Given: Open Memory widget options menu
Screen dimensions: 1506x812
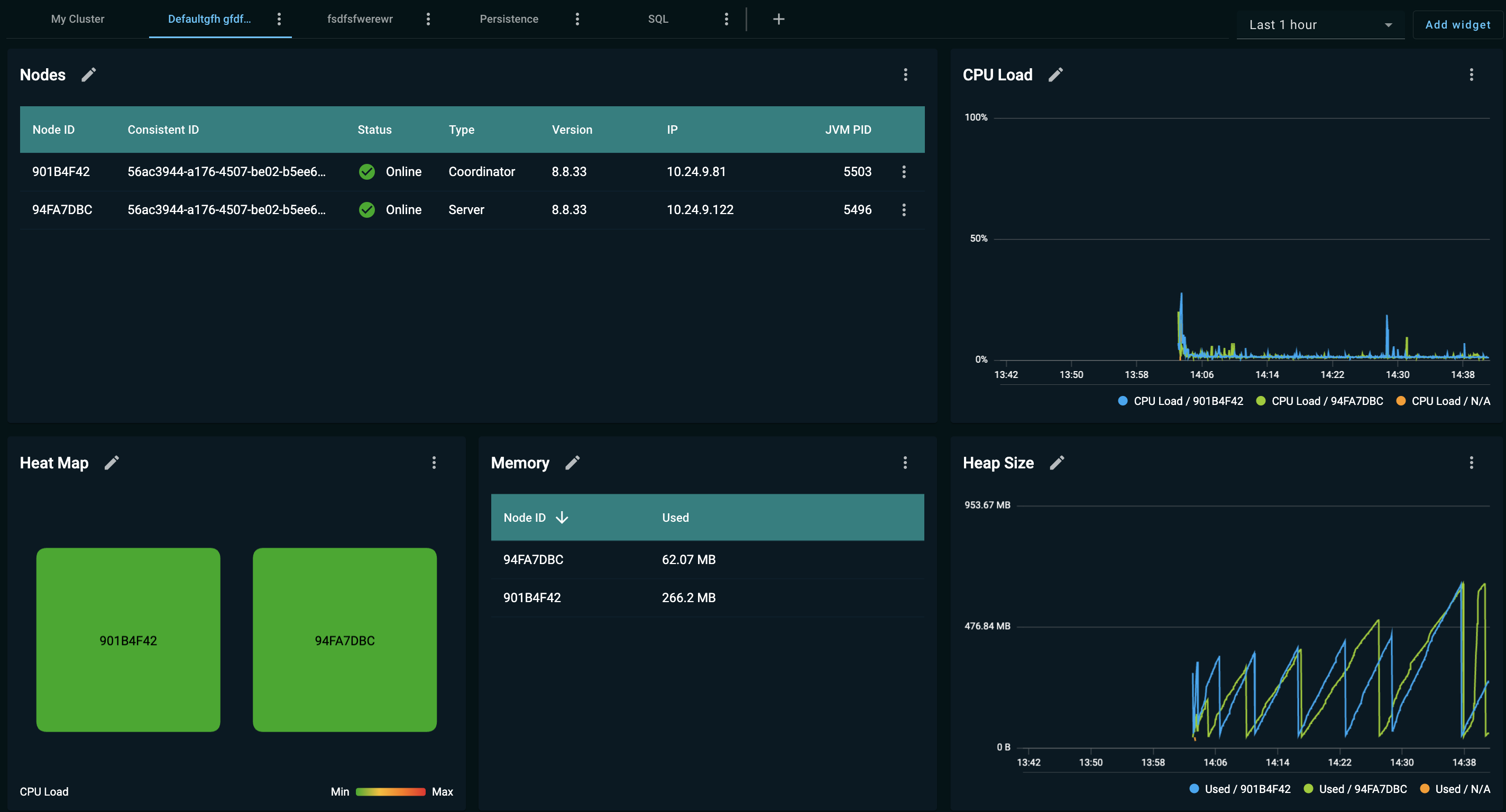Looking at the screenshot, I should 905,463.
